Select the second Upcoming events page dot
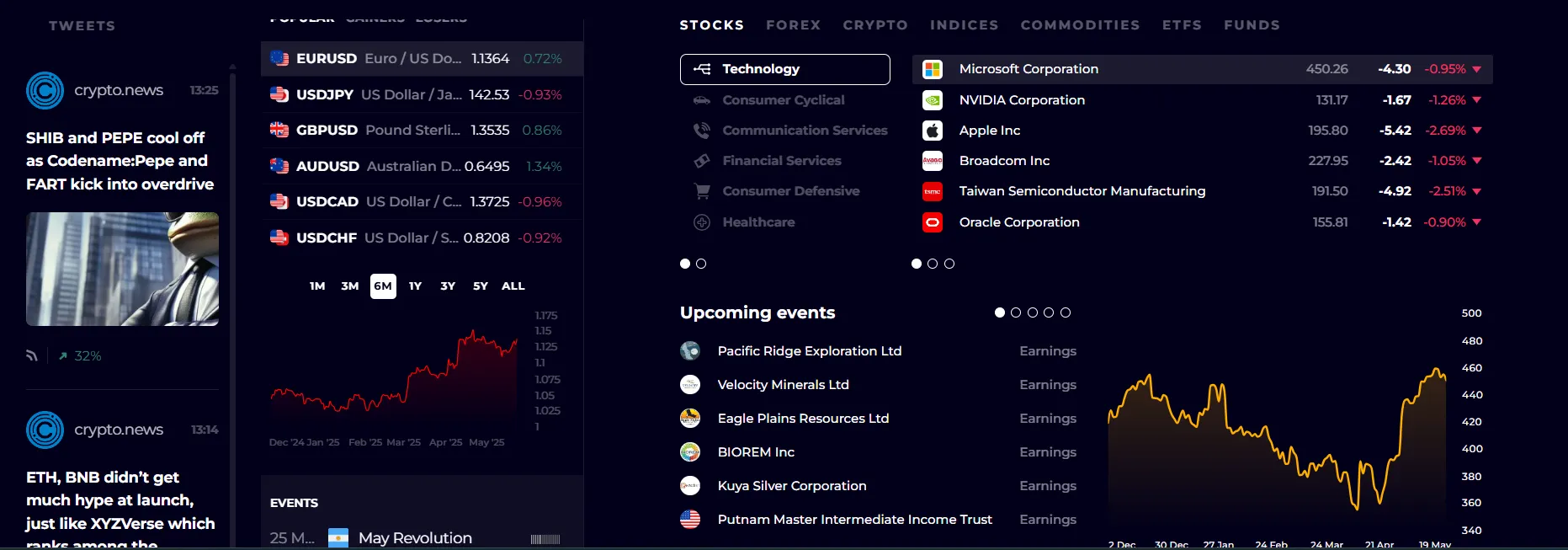This screenshot has width=1568, height=550. [x=1016, y=312]
